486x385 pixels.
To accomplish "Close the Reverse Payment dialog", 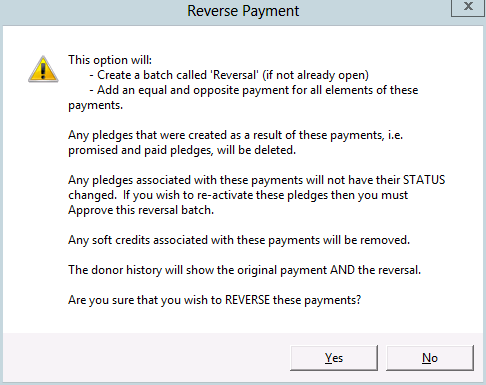I will click(x=468, y=7).
